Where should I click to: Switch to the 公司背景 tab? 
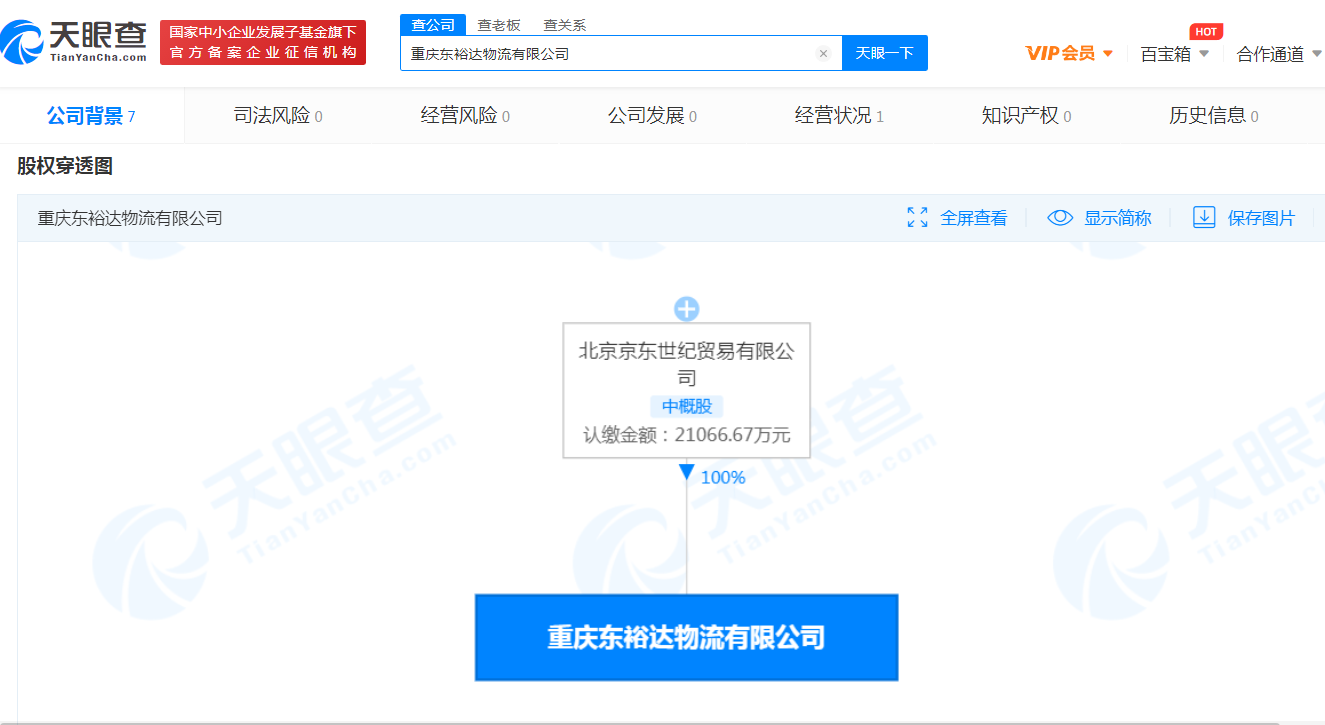pyautogui.click(x=92, y=116)
